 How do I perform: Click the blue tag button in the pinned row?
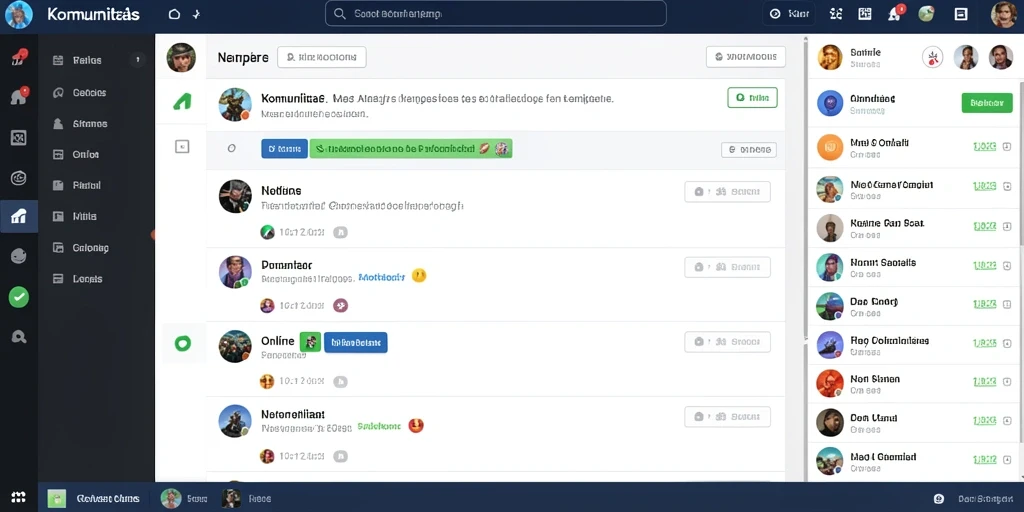tap(284, 149)
